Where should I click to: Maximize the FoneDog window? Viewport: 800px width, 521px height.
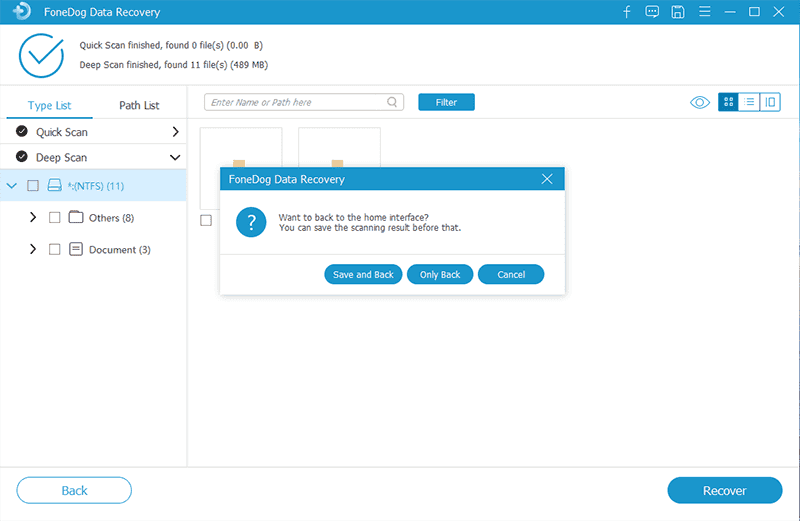point(754,12)
